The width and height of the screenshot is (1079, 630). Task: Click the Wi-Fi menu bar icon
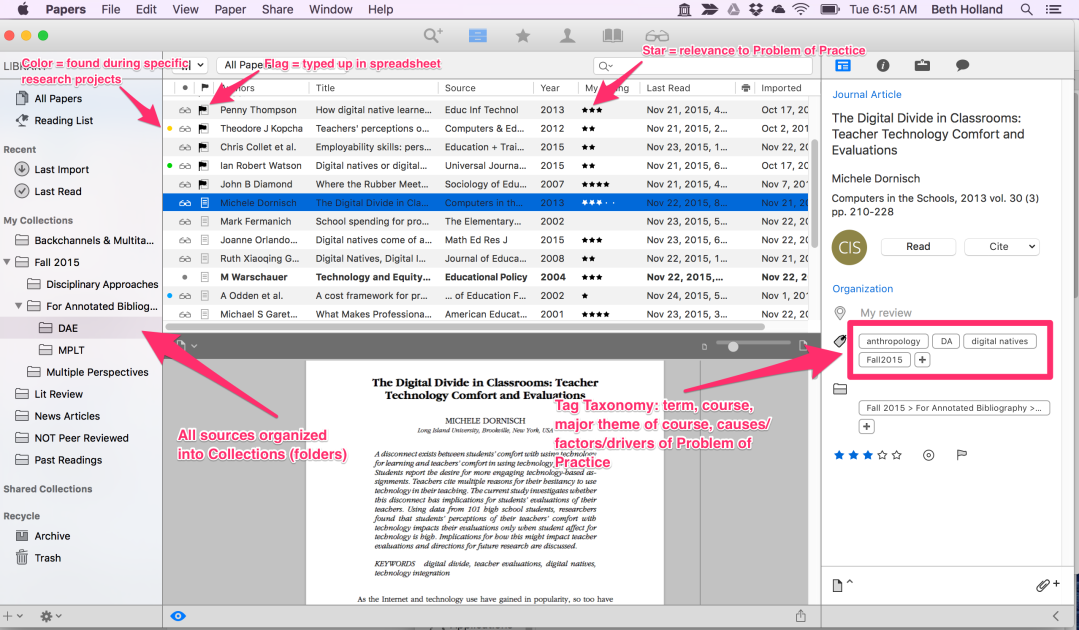800,9
